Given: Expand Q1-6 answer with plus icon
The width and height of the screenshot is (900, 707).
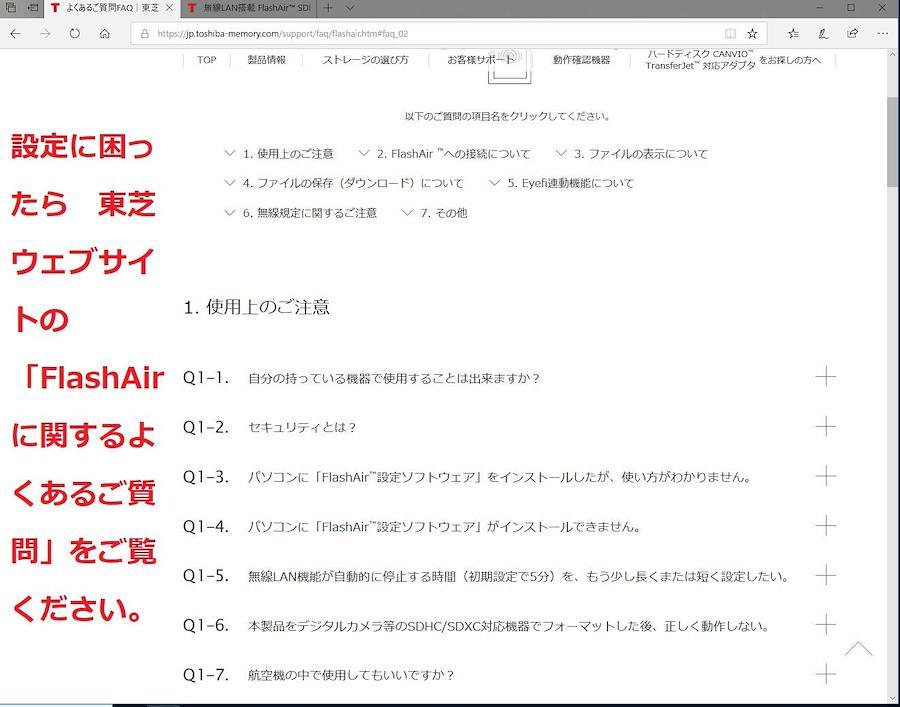Looking at the screenshot, I should pyautogui.click(x=825, y=624).
